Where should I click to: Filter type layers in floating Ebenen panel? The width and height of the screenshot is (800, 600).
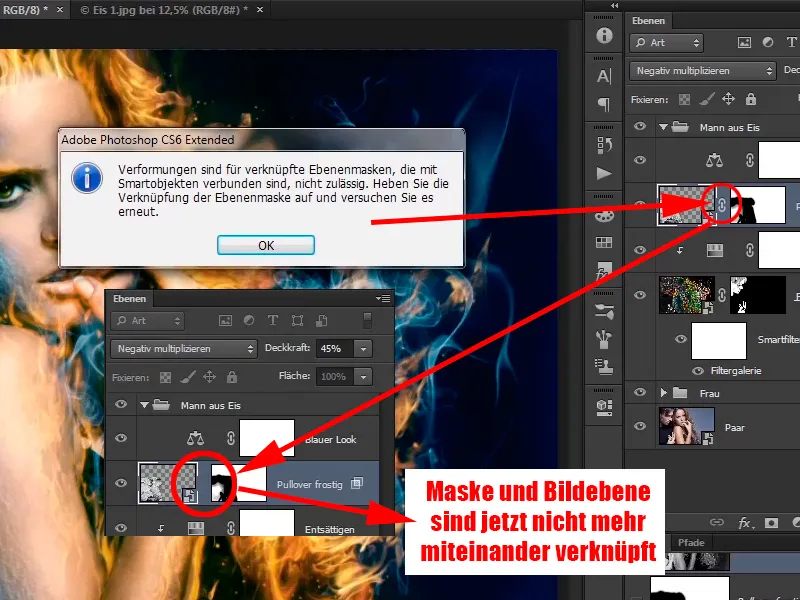click(272, 320)
